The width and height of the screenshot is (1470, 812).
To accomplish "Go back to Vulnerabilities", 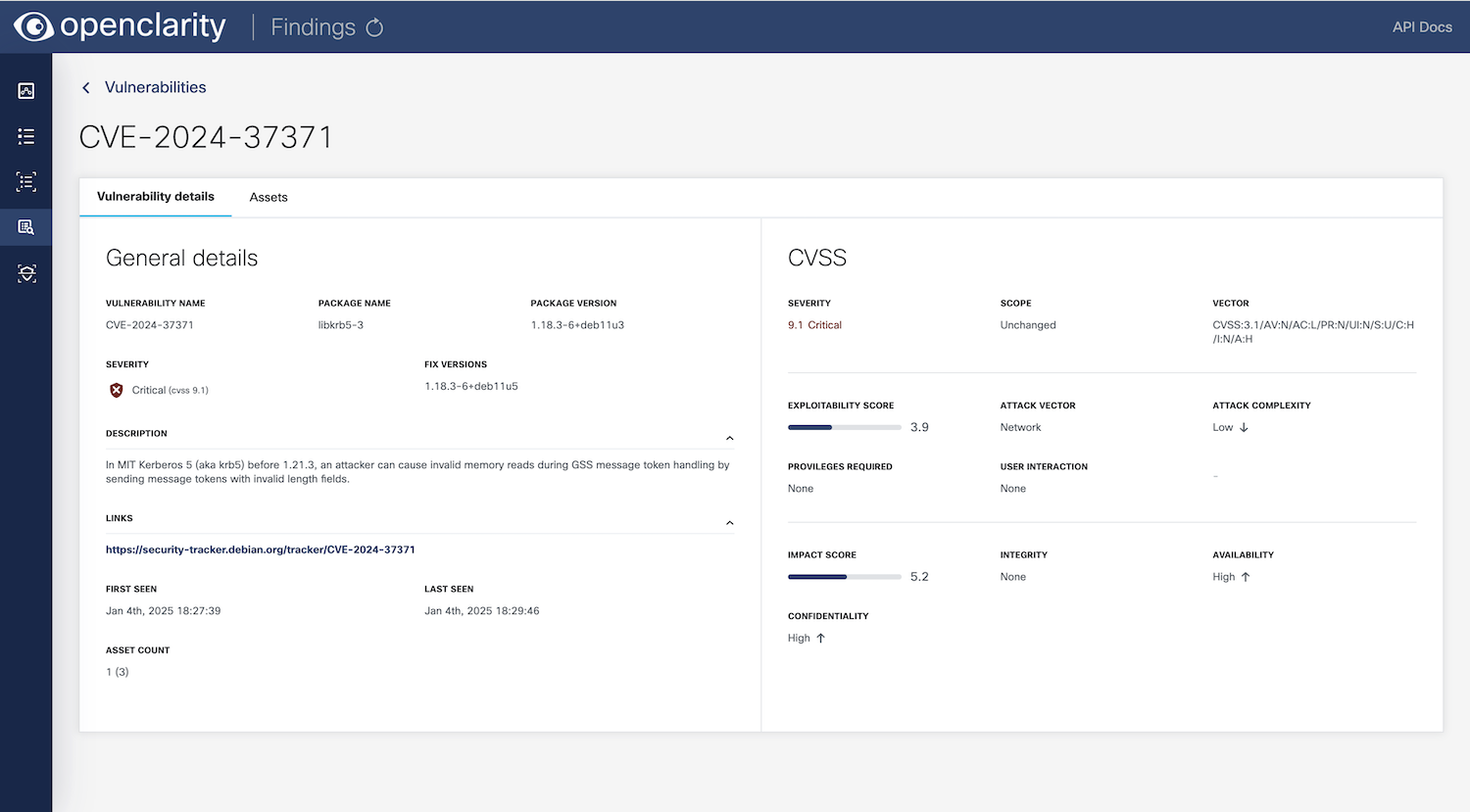I will pos(155,87).
